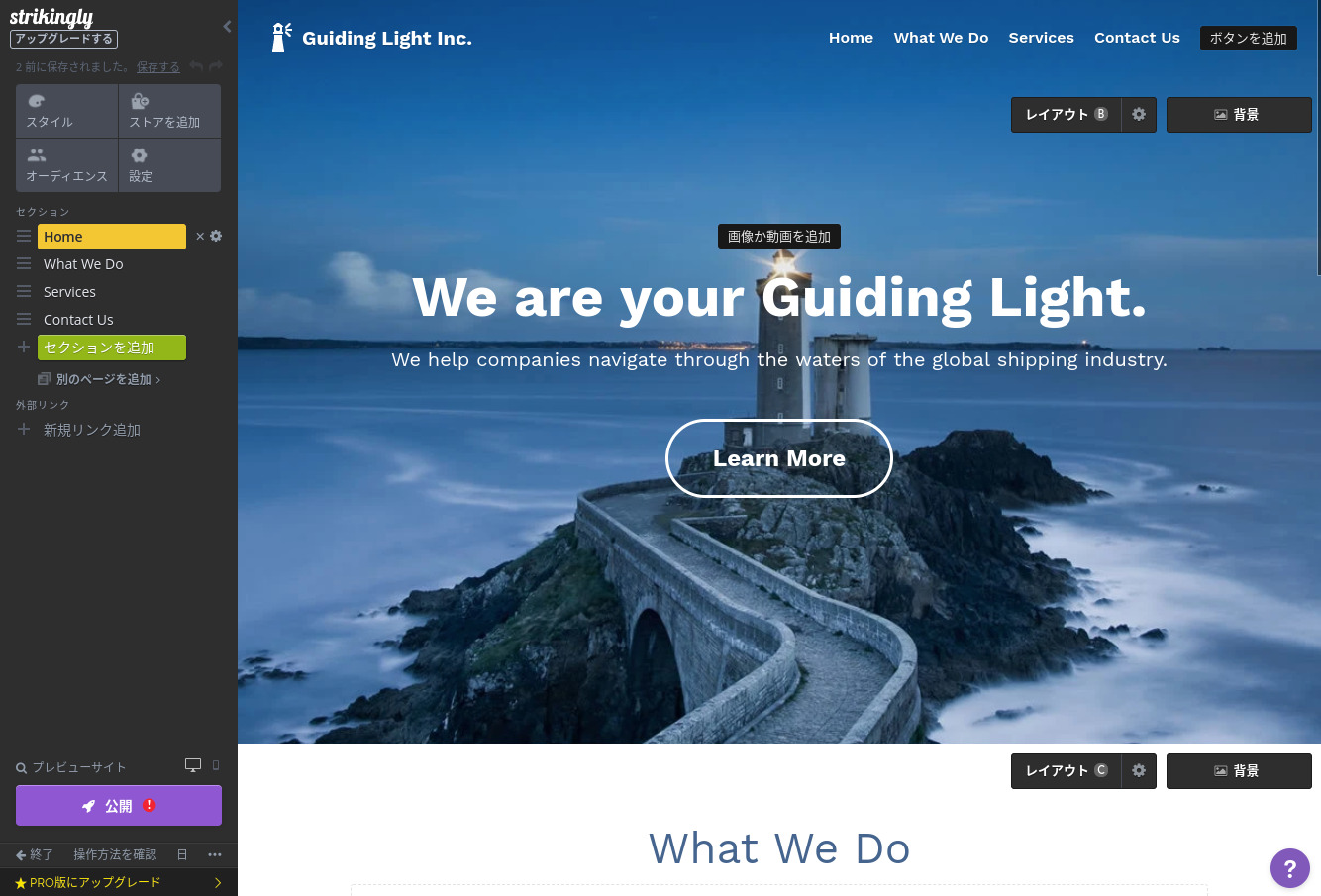Open the purple help question mark
Viewport: 1321px width, 896px height.
coord(1290,868)
